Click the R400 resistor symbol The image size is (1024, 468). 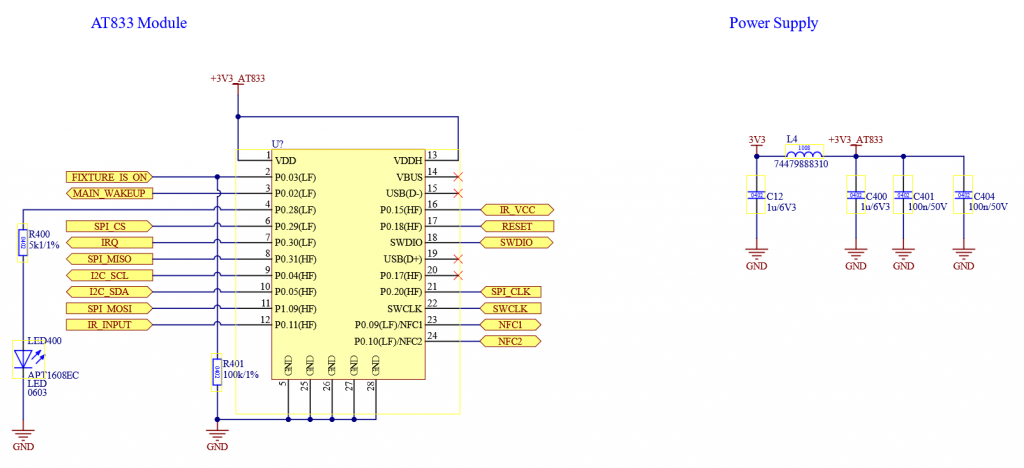coord(22,241)
